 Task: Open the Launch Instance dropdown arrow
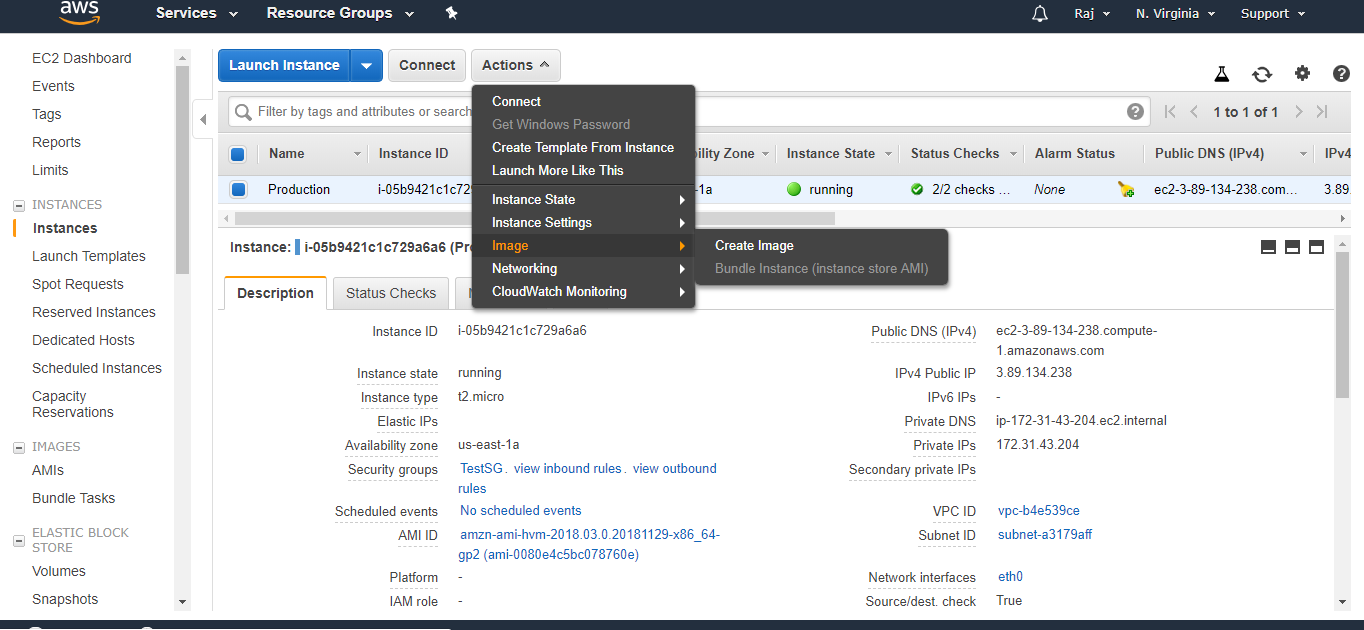pyautogui.click(x=366, y=66)
